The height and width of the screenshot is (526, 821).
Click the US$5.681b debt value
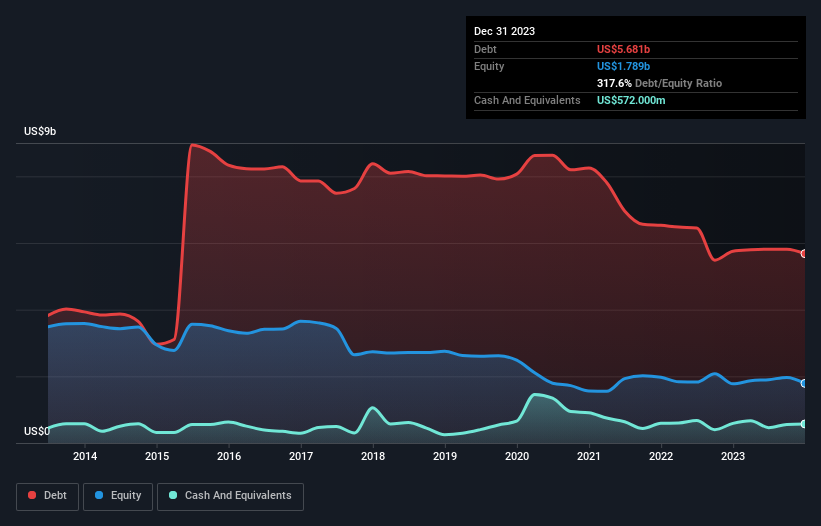tap(623, 49)
